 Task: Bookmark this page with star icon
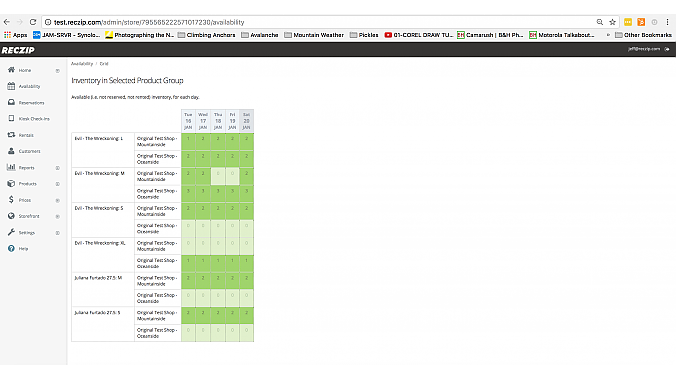click(x=612, y=22)
